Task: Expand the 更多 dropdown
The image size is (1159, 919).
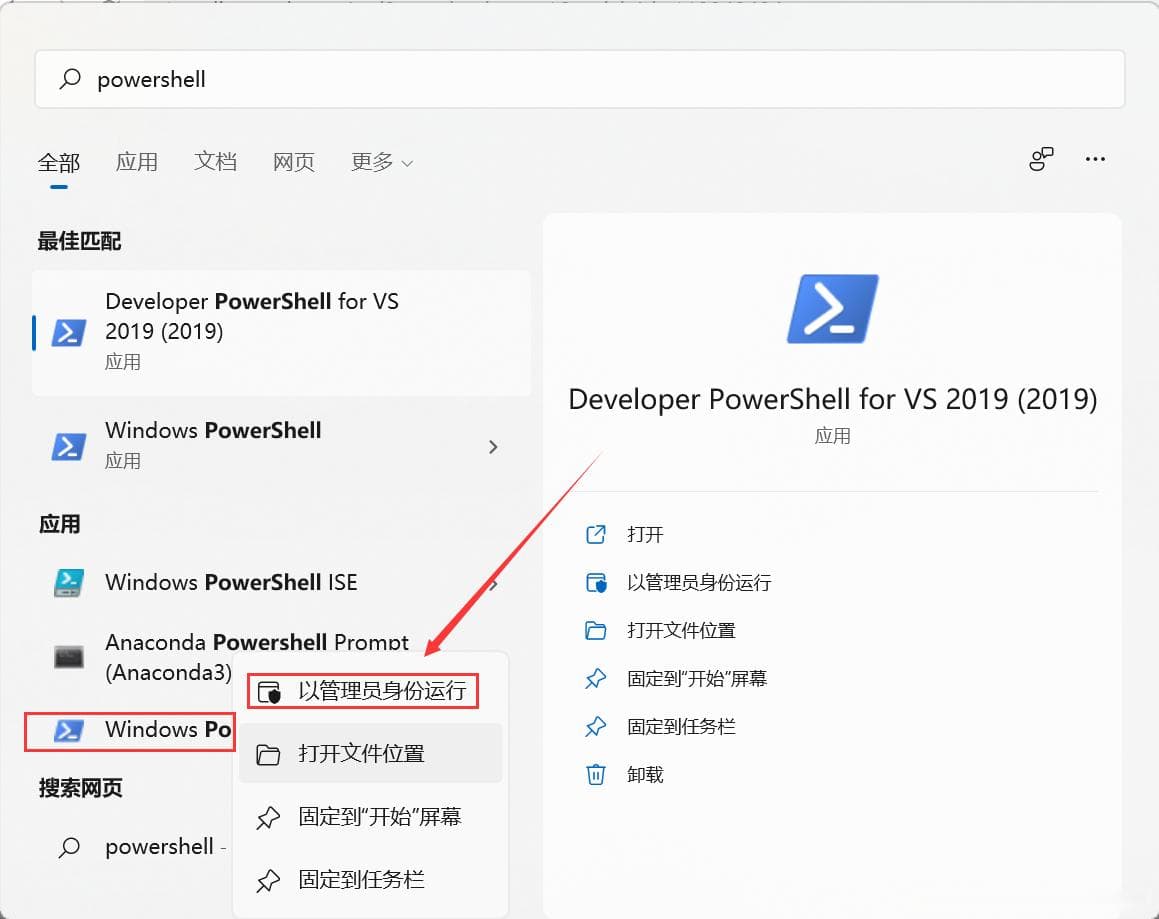Action: [381, 162]
